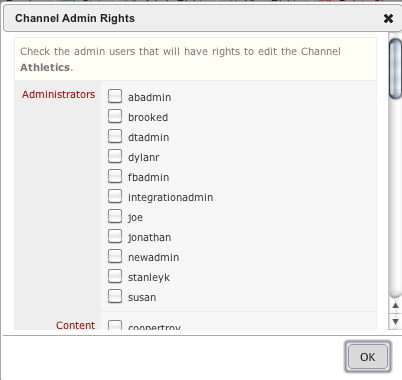Check the abadmin administrator checkbox
This screenshot has width=402, height=380.
(x=115, y=96)
